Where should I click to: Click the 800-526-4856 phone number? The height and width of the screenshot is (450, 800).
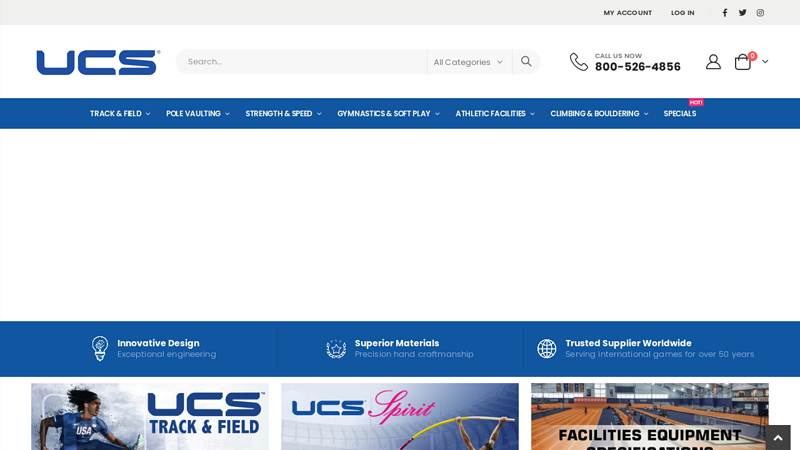click(638, 67)
